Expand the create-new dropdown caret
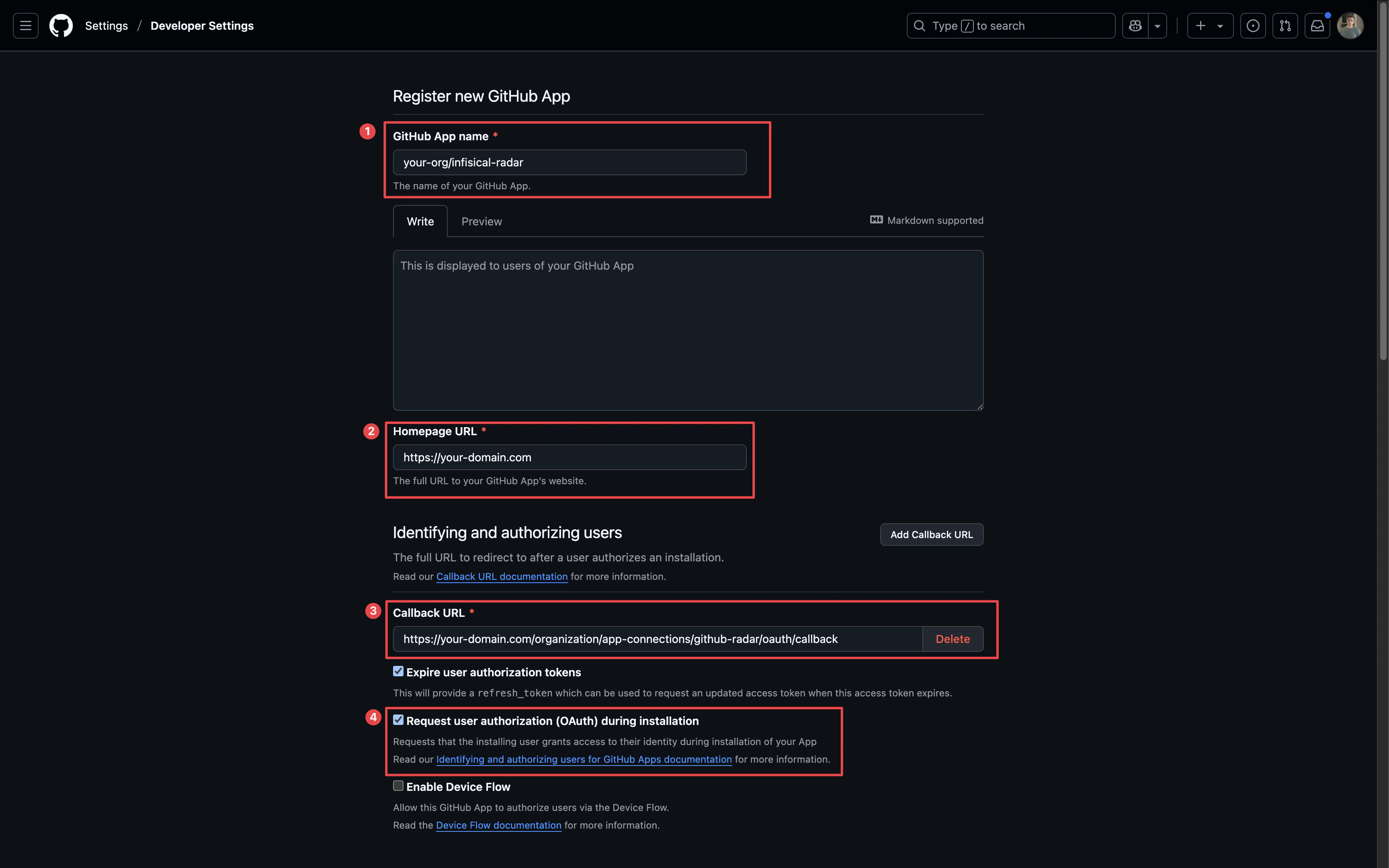This screenshot has height=868, width=1389. [1220, 26]
